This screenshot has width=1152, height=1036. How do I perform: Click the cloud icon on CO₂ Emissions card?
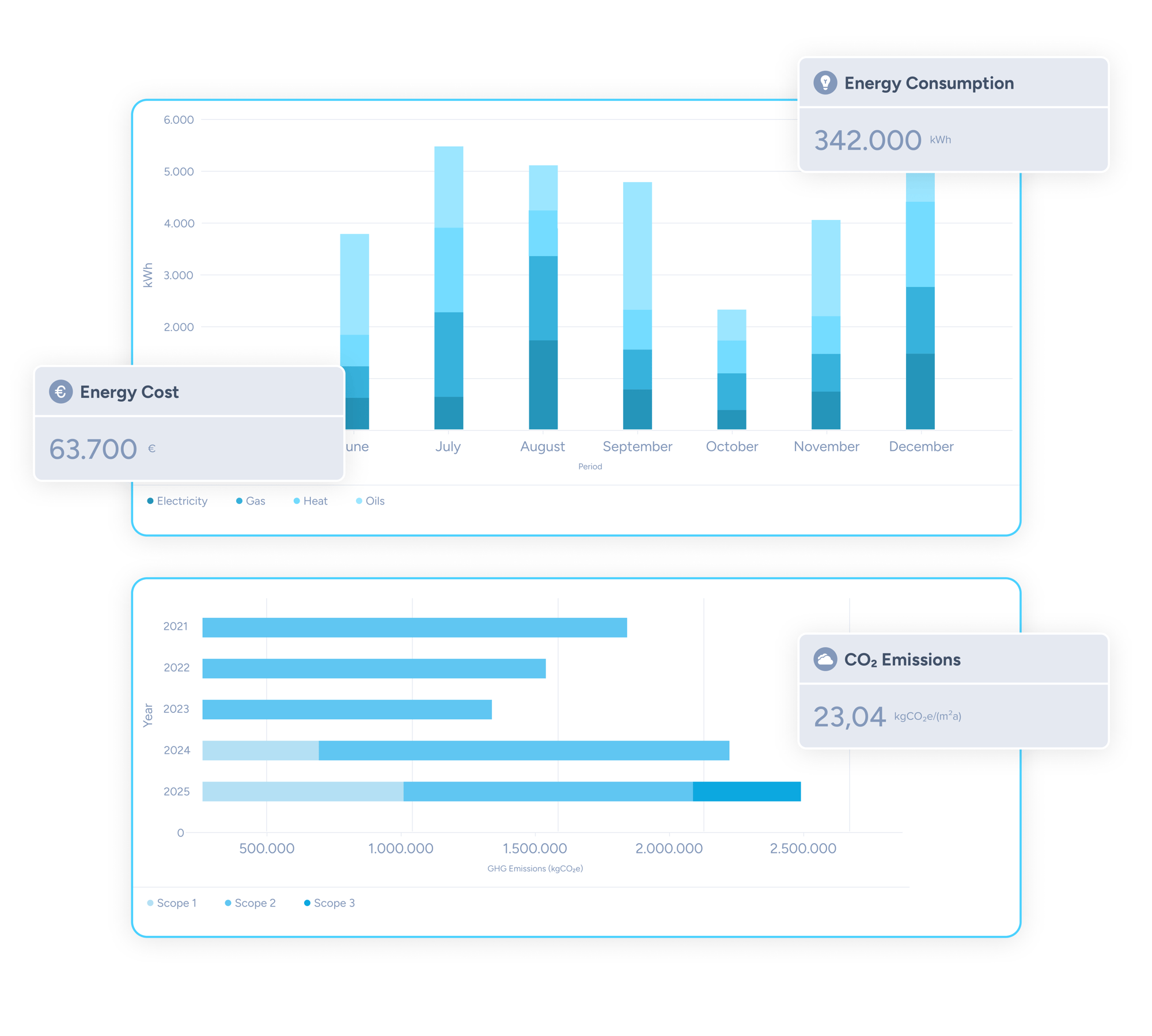[x=825, y=660]
